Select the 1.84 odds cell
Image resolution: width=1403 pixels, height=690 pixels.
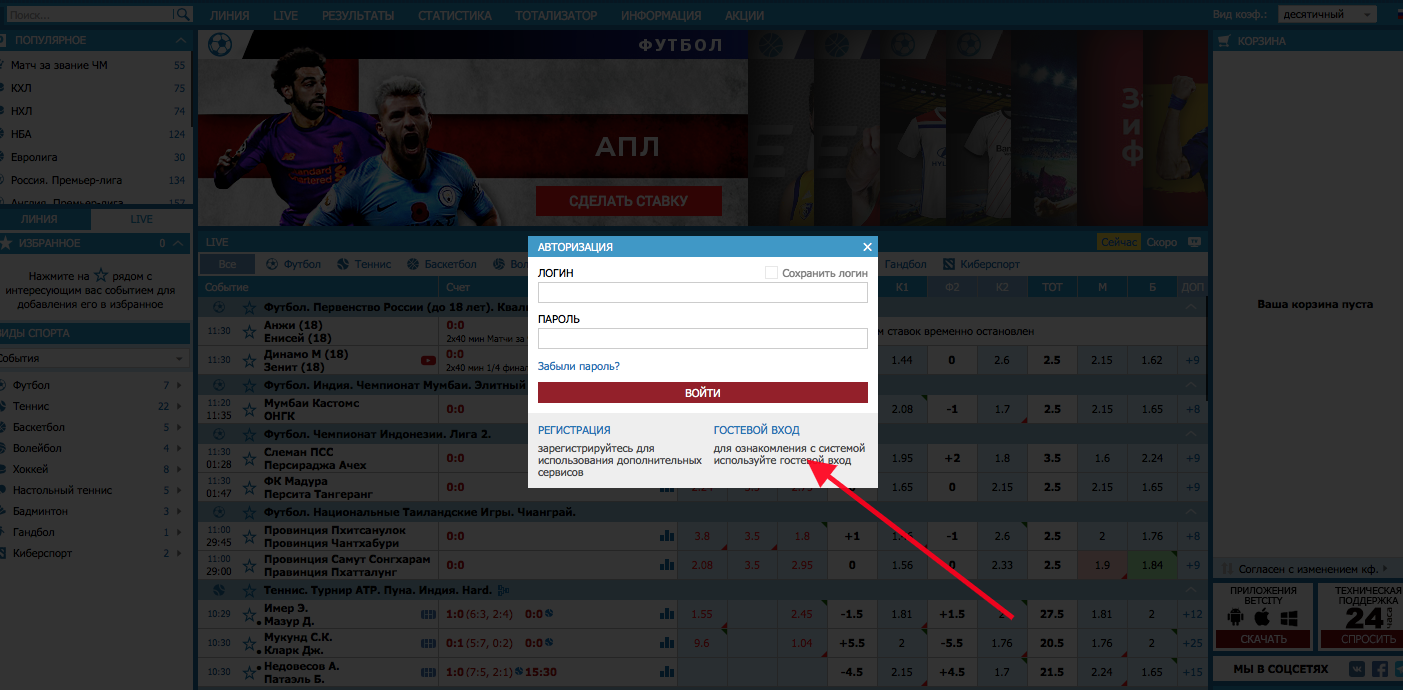pyautogui.click(x=1152, y=565)
